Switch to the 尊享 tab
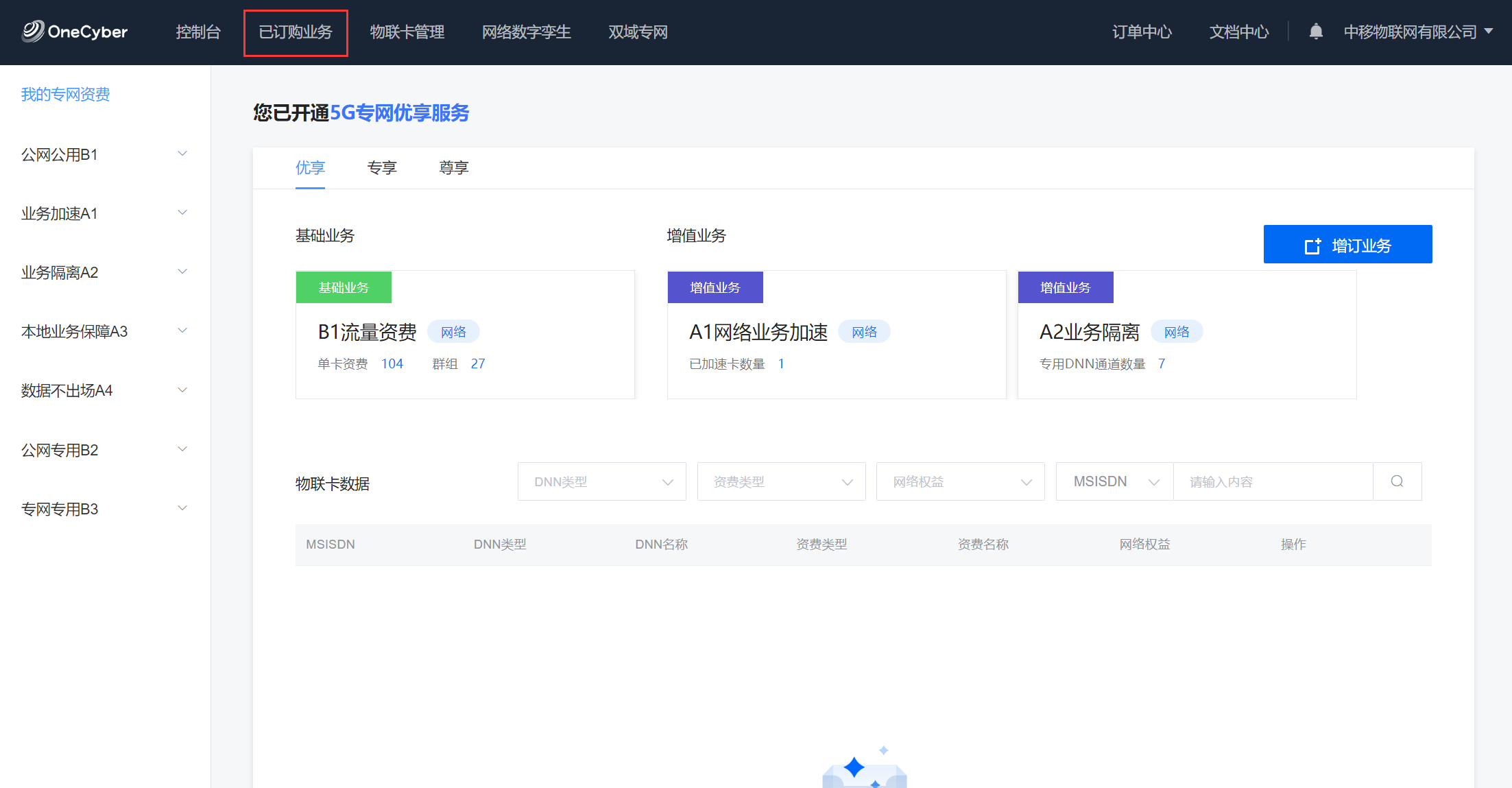Viewport: 1512px width, 788px height. coord(453,168)
